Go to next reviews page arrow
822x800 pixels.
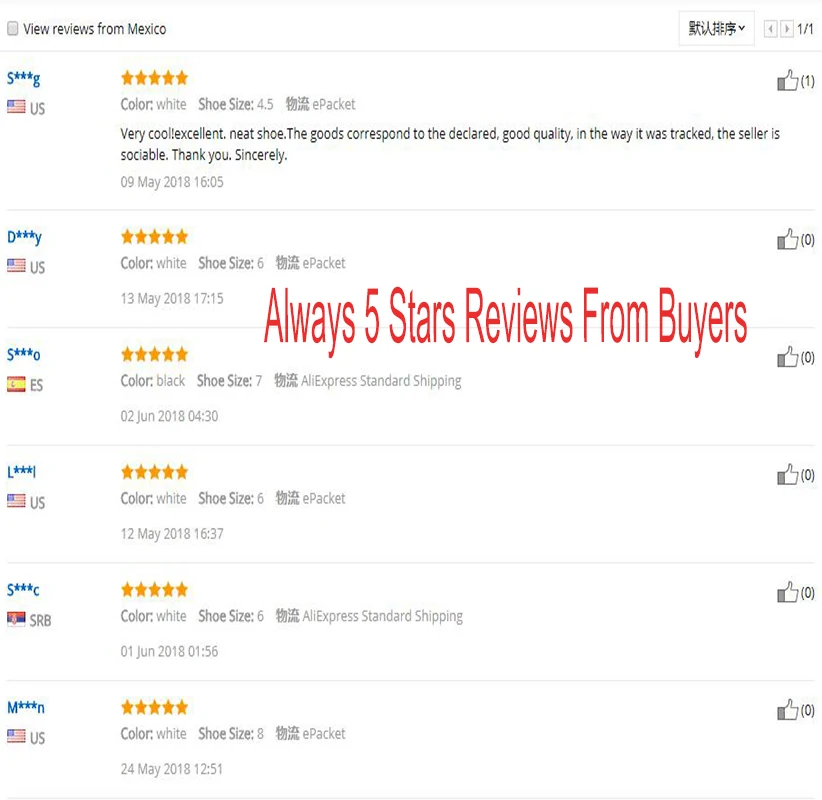coord(786,29)
